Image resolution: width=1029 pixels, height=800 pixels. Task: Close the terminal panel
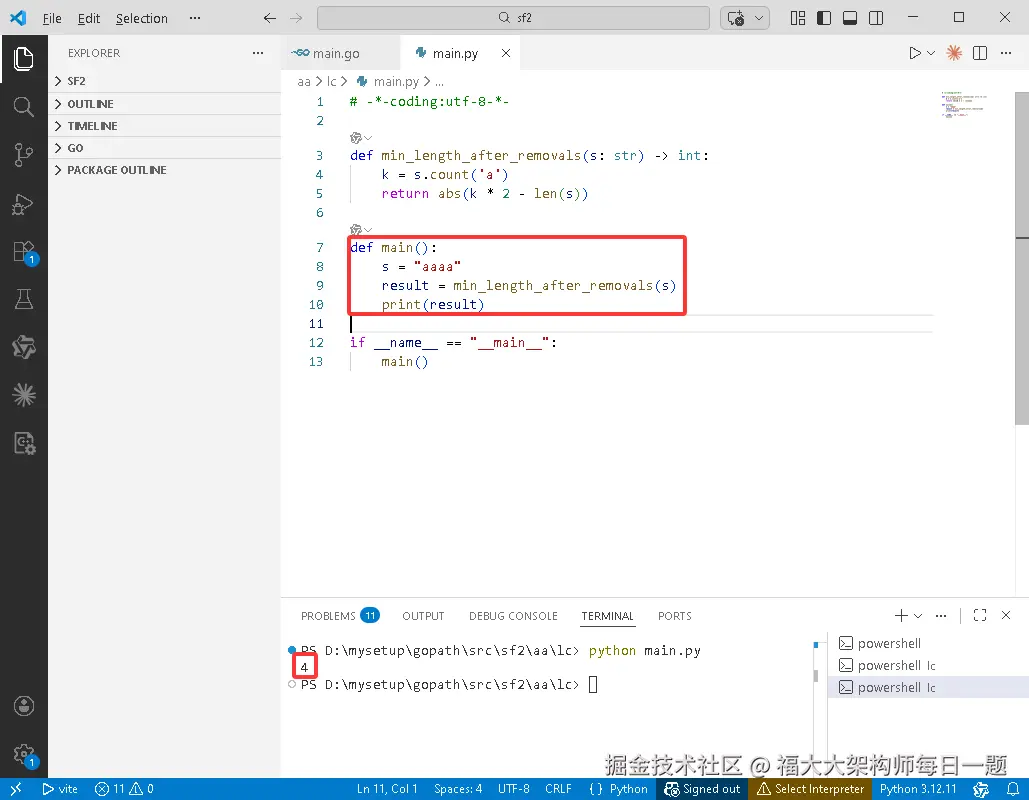coord(1006,616)
